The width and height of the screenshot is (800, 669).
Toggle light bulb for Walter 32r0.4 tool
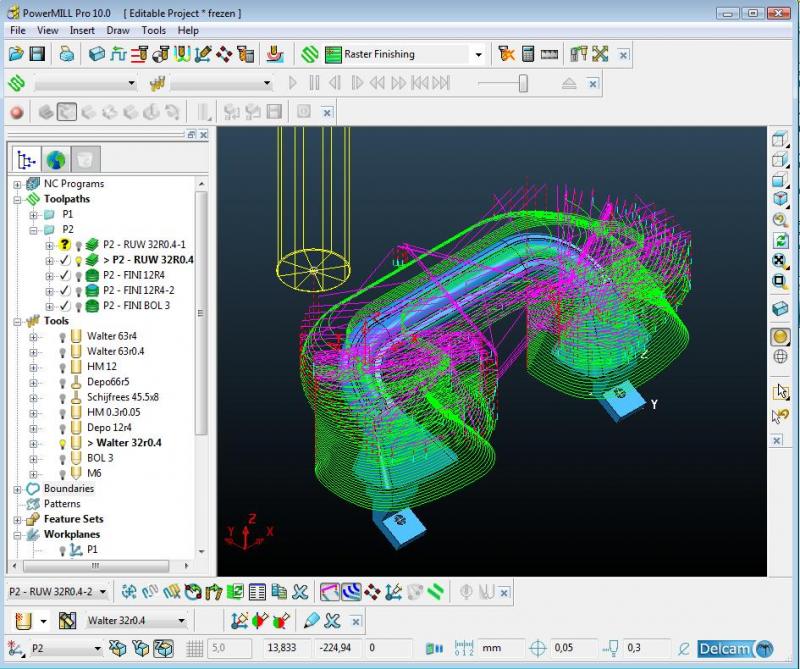point(62,443)
